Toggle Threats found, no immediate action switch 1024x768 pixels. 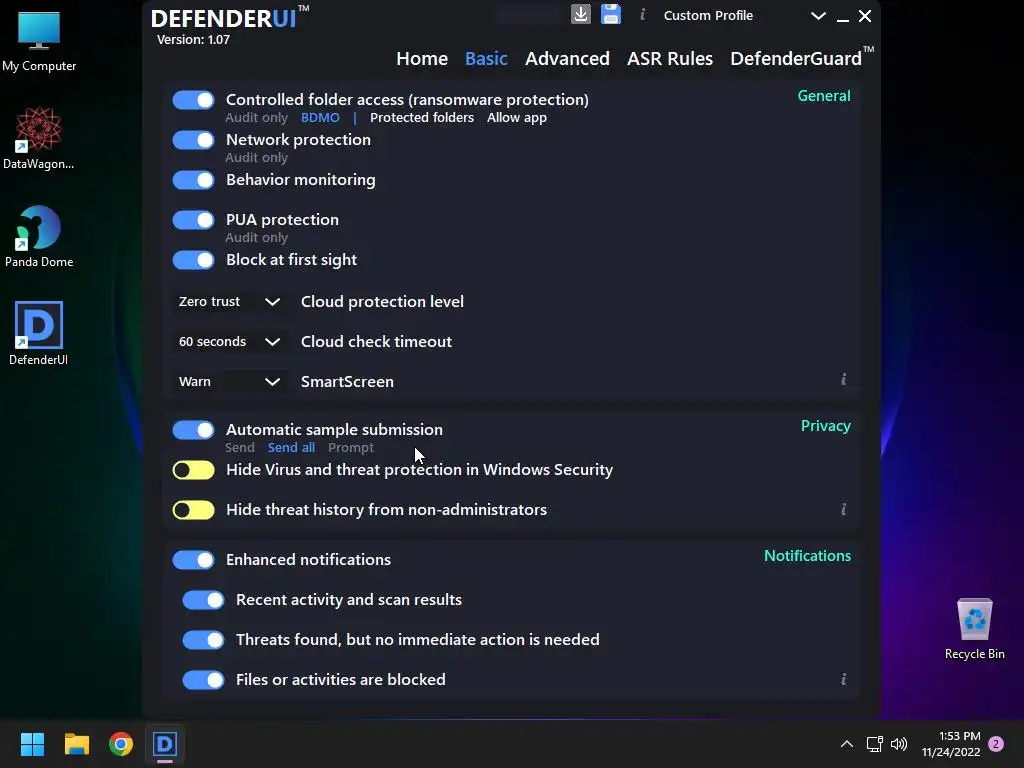[203, 640]
